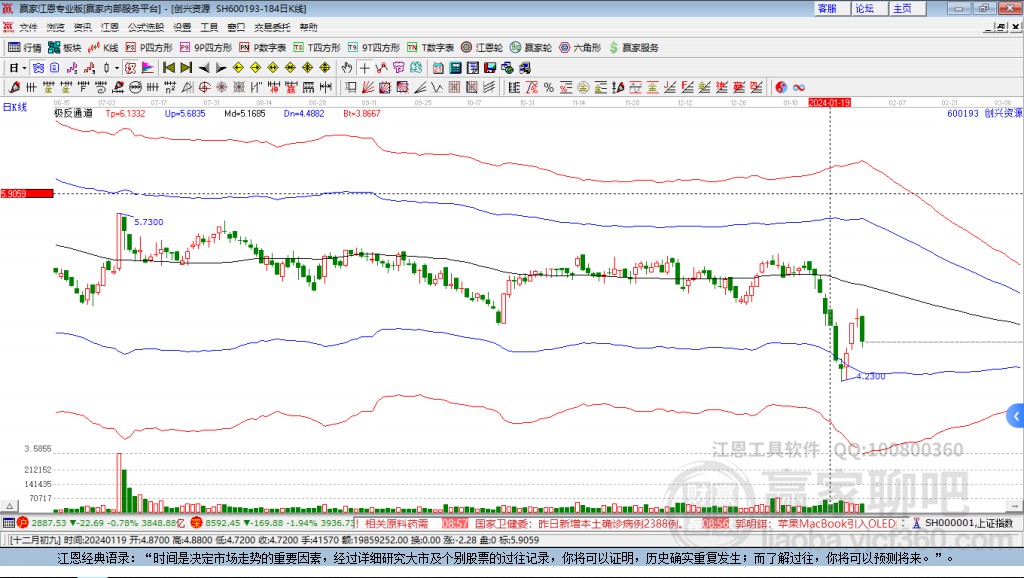Open the 工具 menu
This screenshot has height=578, width=1024.
[x=209, y=27]
